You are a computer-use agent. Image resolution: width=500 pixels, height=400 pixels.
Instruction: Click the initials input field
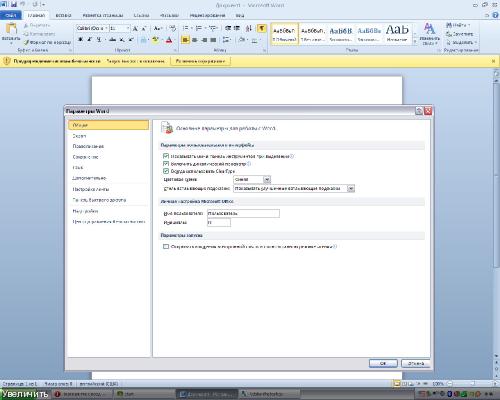219,223
